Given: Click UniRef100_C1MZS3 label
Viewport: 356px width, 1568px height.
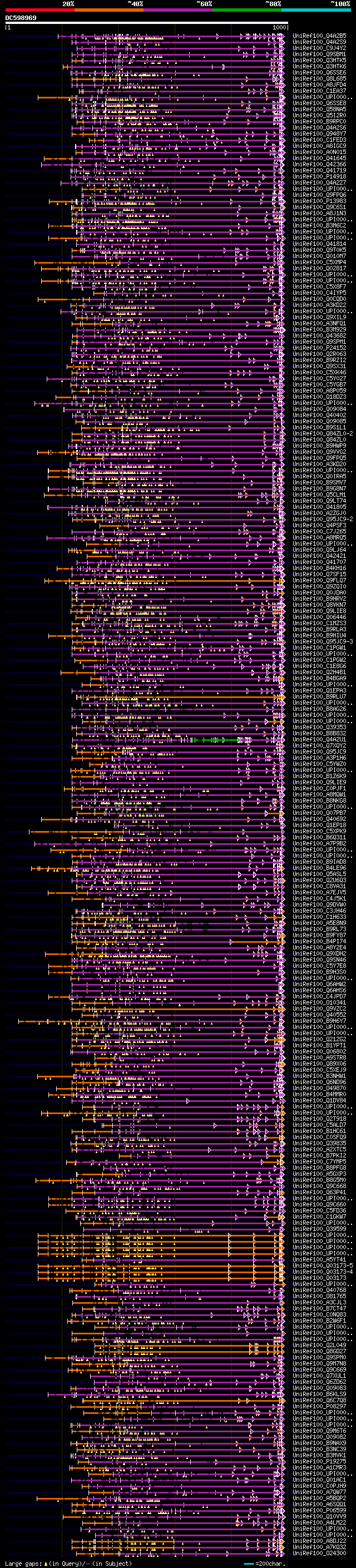Looking at the screenshot, I should click(x=319, y=624).
